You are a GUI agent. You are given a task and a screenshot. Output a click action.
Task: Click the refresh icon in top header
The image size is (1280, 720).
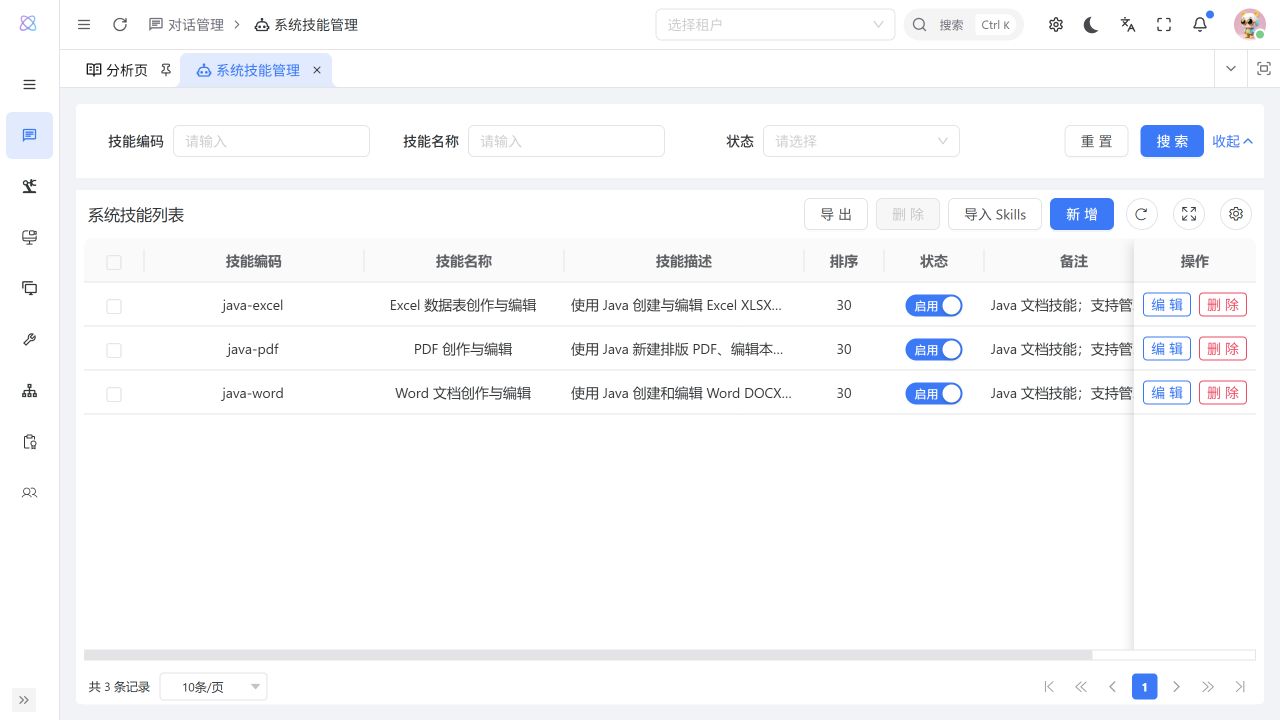coord(120,25)
